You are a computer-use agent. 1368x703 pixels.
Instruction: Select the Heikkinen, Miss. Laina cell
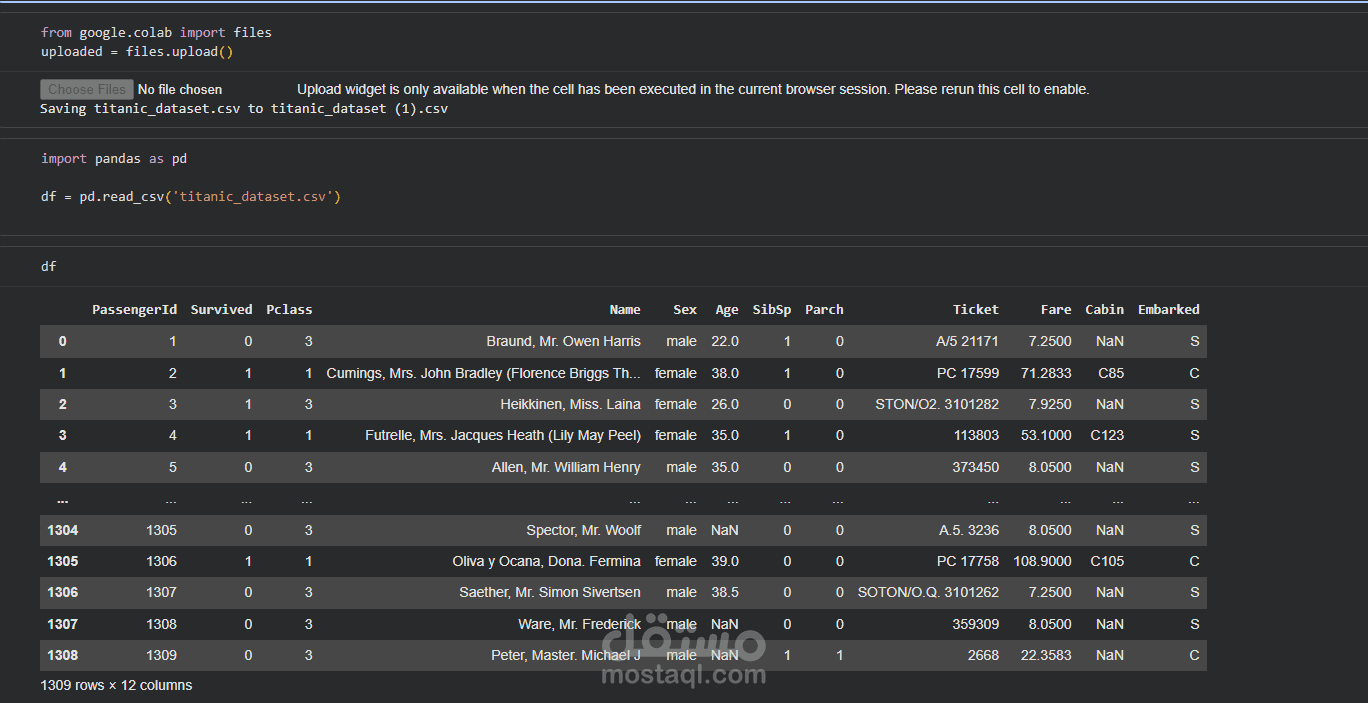tap(570, 404)
